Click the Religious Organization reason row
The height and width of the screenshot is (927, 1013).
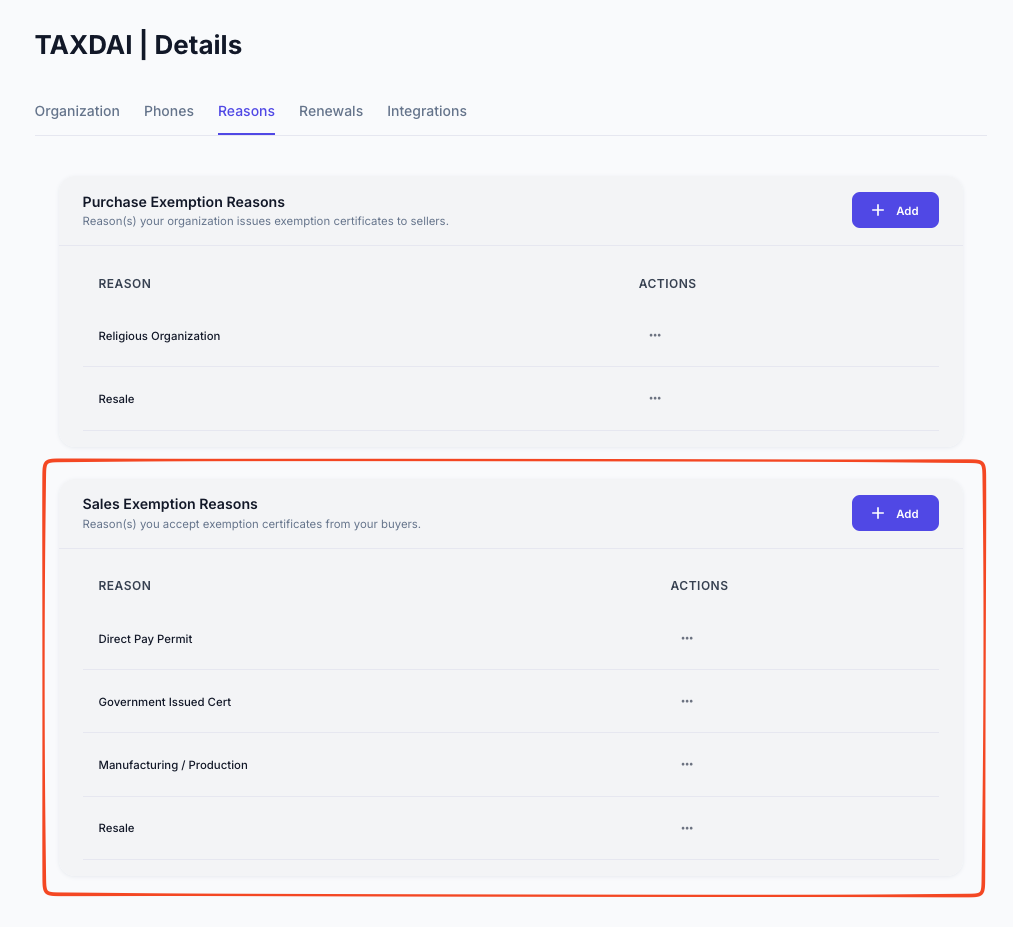(159, 336)
